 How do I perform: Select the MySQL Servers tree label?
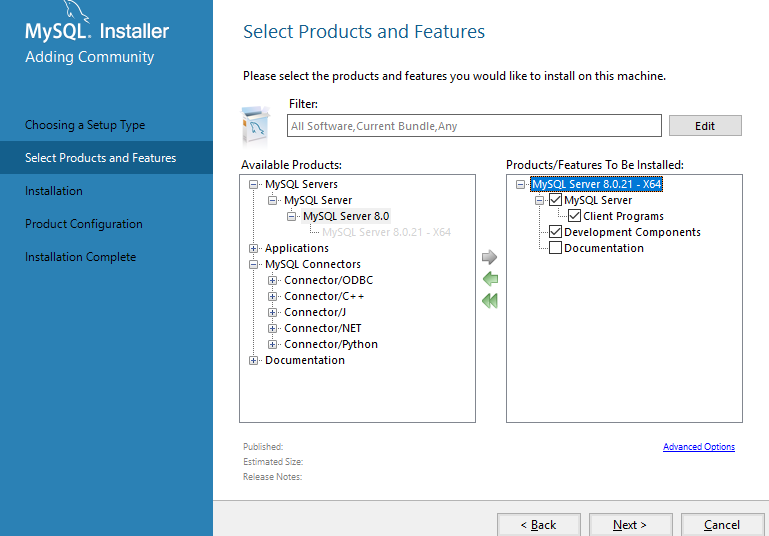[x=302, y=184]
